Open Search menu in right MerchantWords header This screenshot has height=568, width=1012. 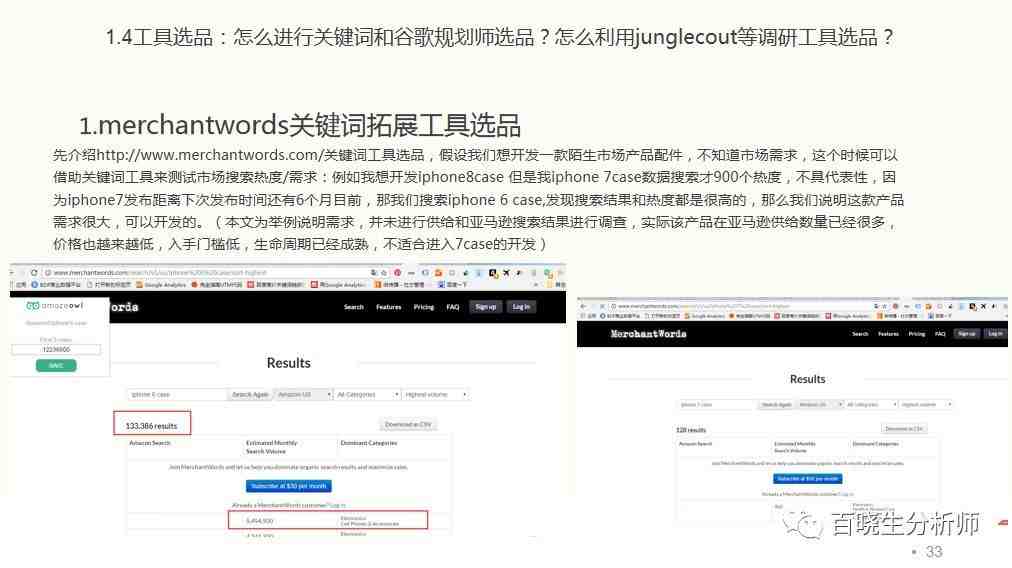pyautogui.click(x=860, y=334)
